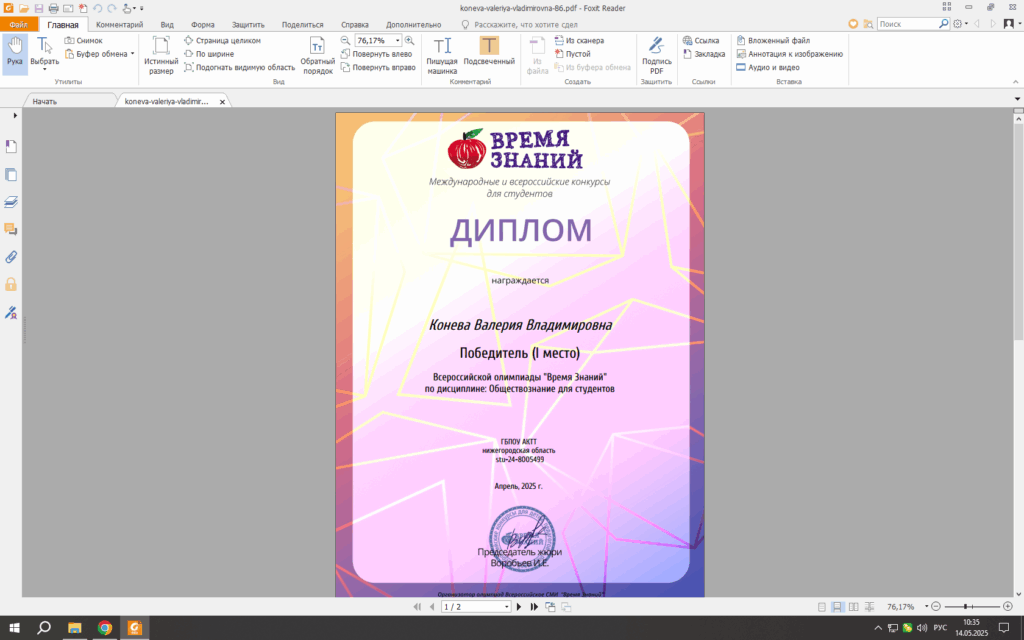Open the security lock panel in sidebar
This screenshot has height=640, width=1024.
pyautogui.click(x=11, y=284)
